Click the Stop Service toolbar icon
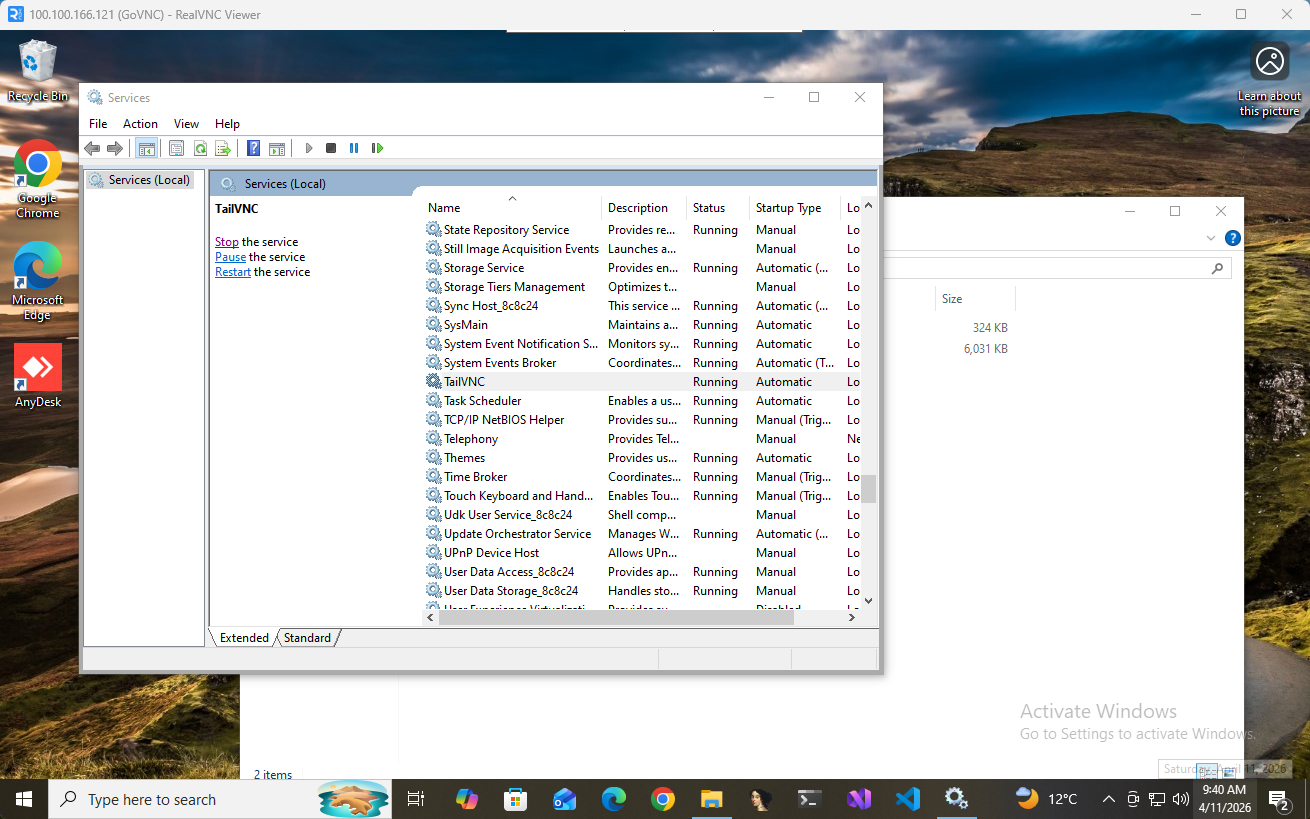This screenshot has height=819, width=1310. tap(331, 148)
